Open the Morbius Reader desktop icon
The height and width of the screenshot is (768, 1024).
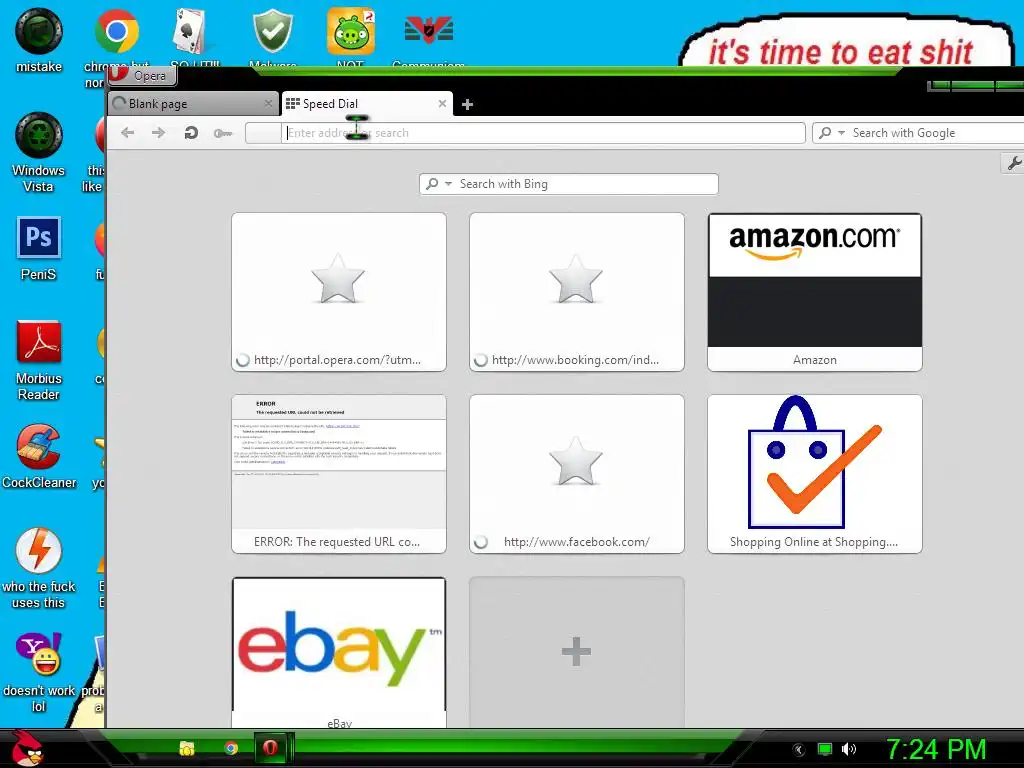tap(39, 360)
